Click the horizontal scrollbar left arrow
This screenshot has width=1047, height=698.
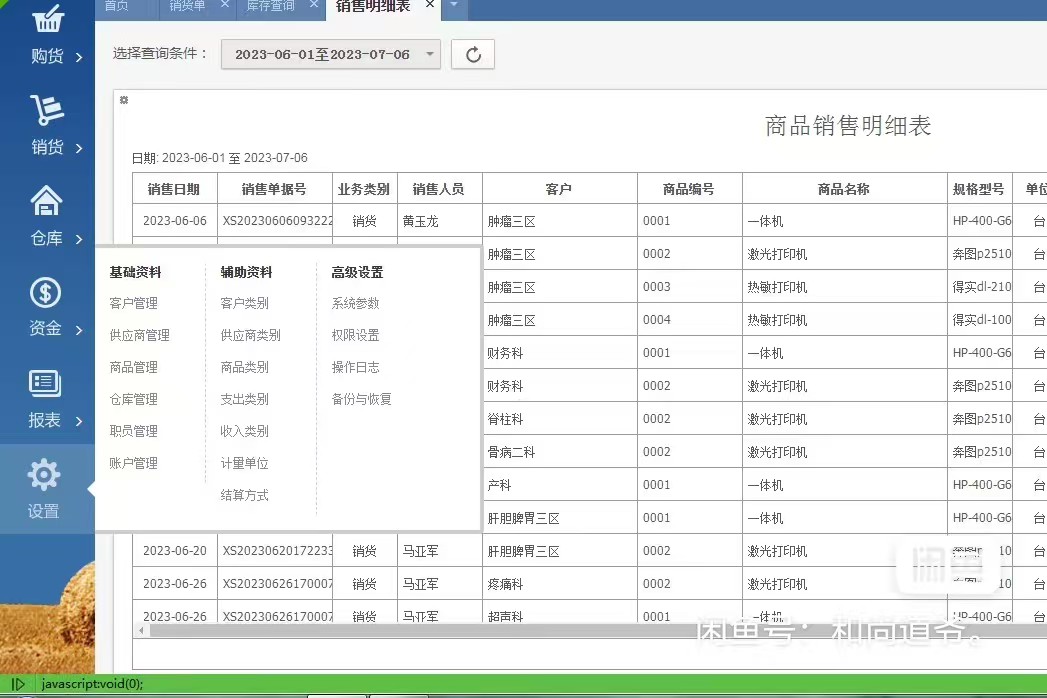142,630
